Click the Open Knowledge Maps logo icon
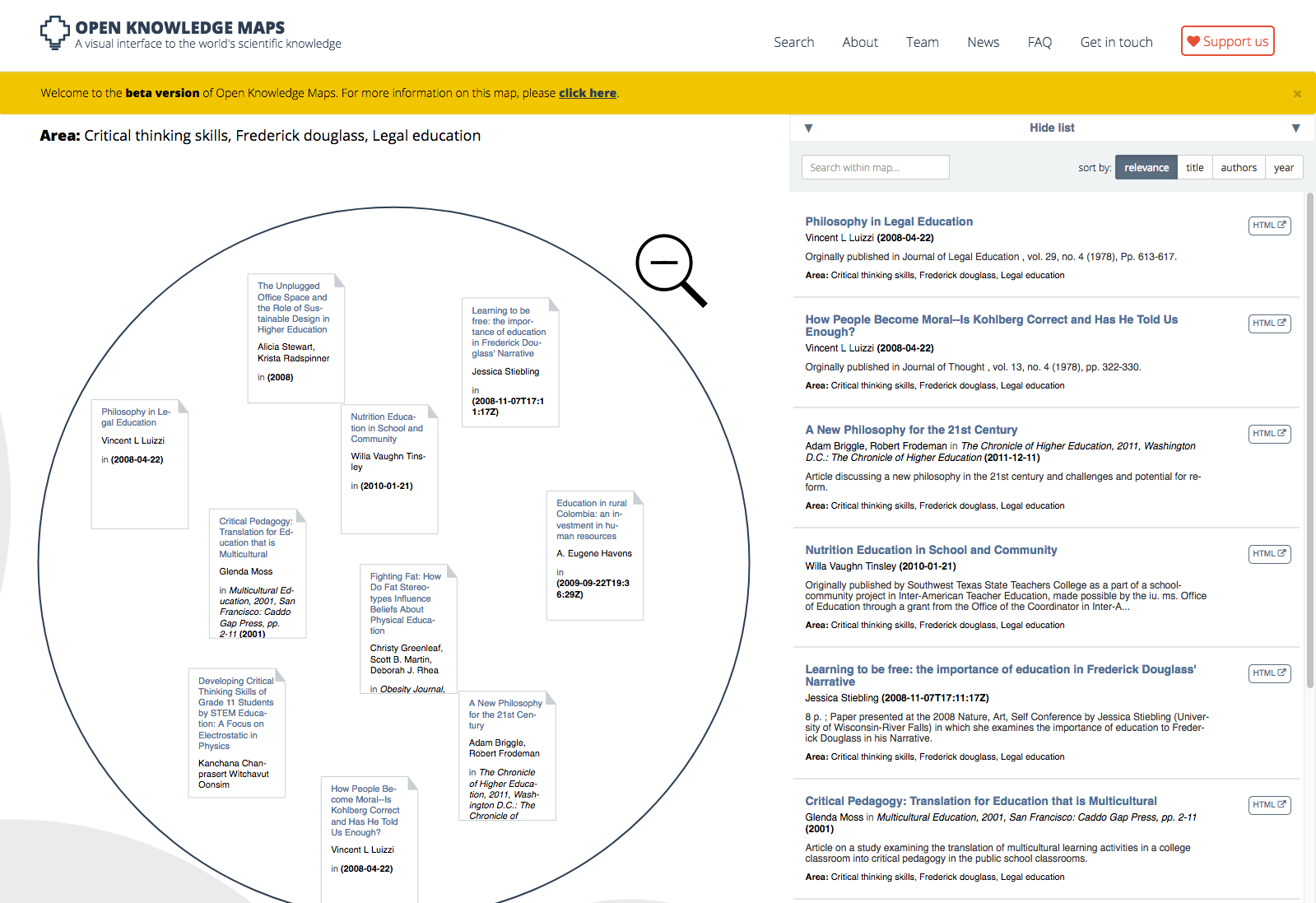1316x903 pixels. (55, 33)
